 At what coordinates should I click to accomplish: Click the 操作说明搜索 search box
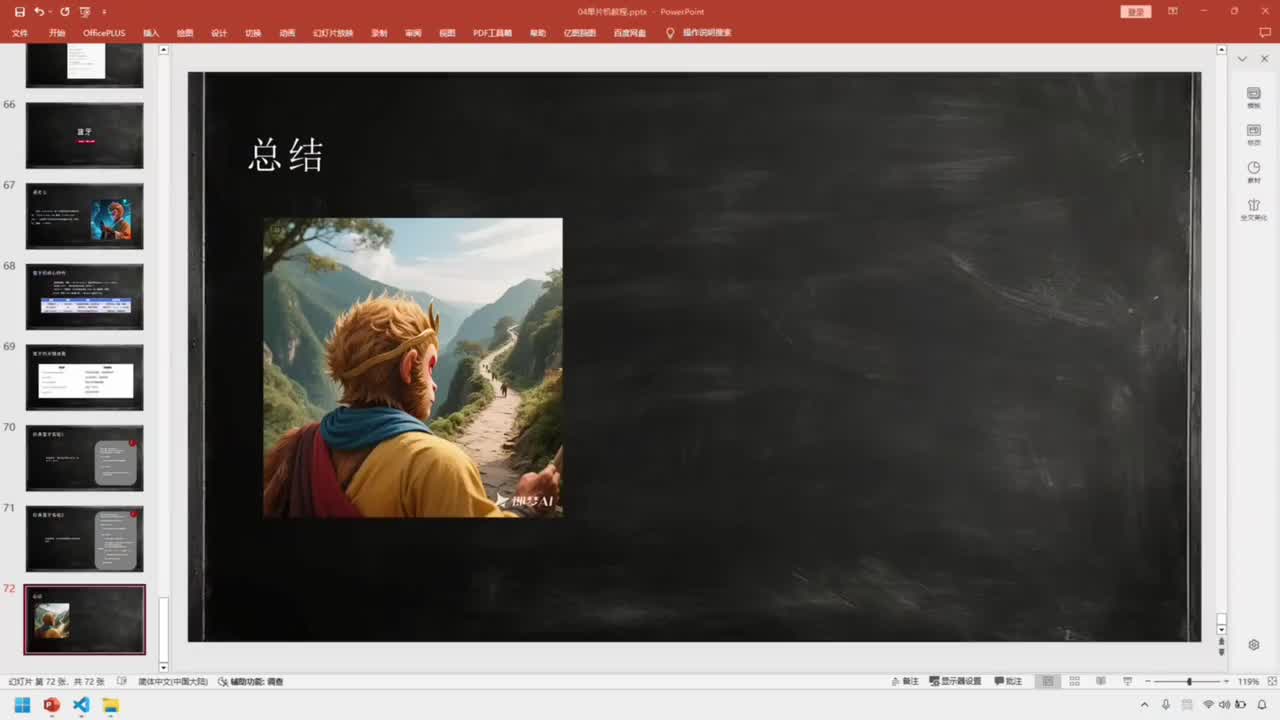pos(707,33)
